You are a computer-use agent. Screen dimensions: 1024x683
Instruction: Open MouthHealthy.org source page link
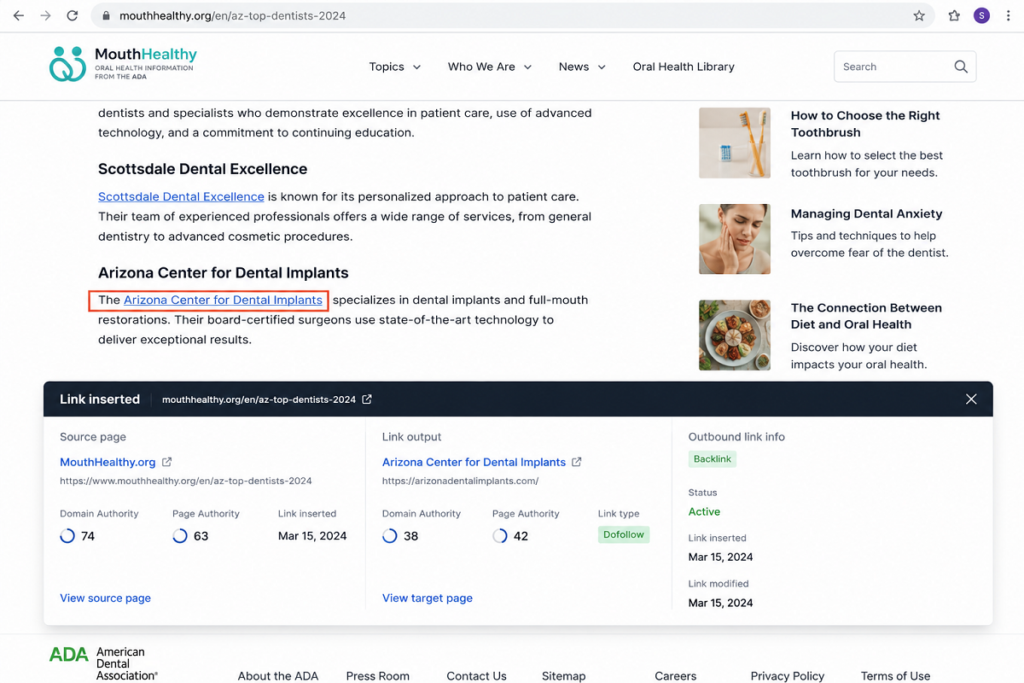tap(108, 462)
